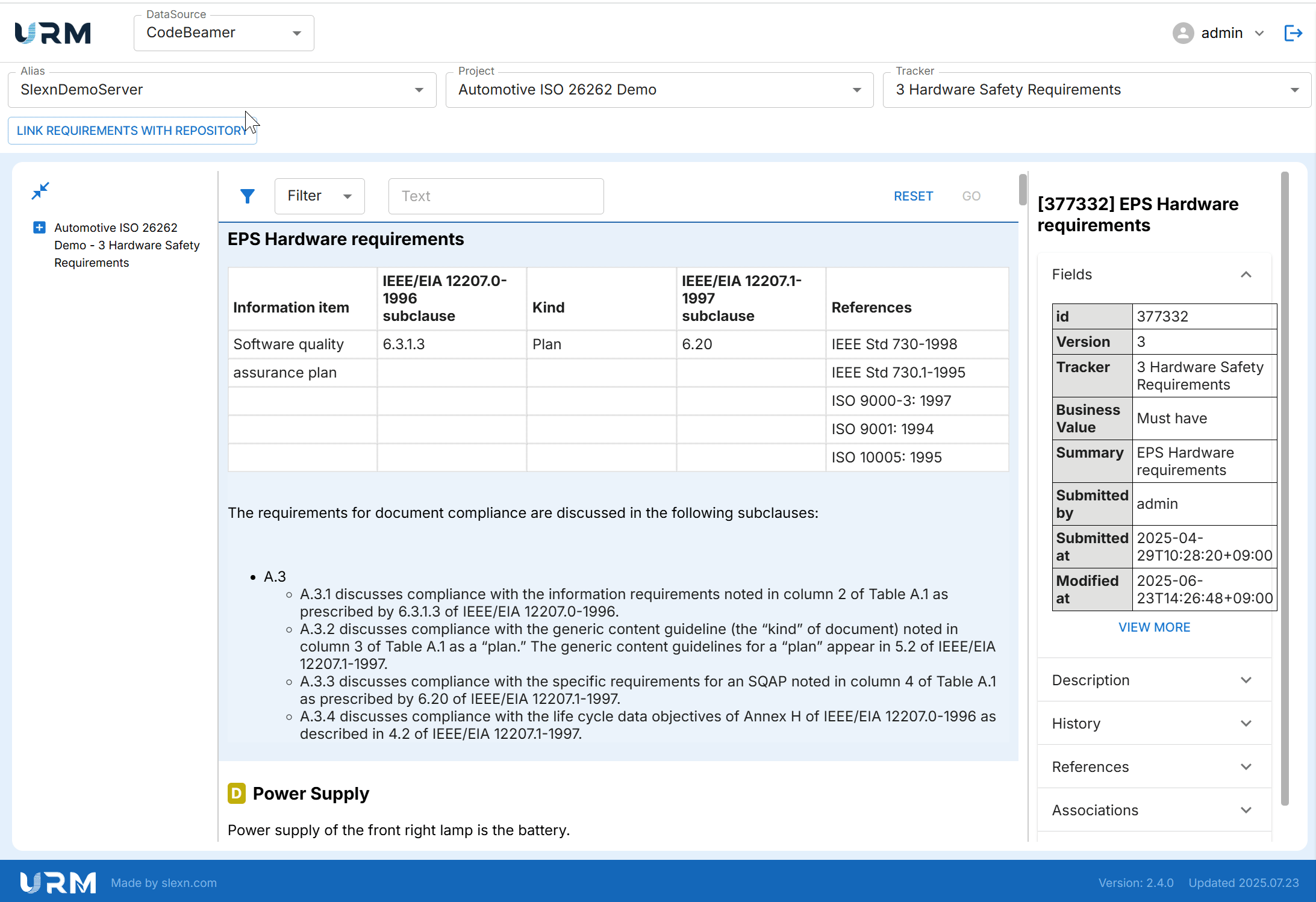The height and width of the screenshot is (902, 1316).
Task: Open the Filter type dropdown
Action: [x=319, y=196]
